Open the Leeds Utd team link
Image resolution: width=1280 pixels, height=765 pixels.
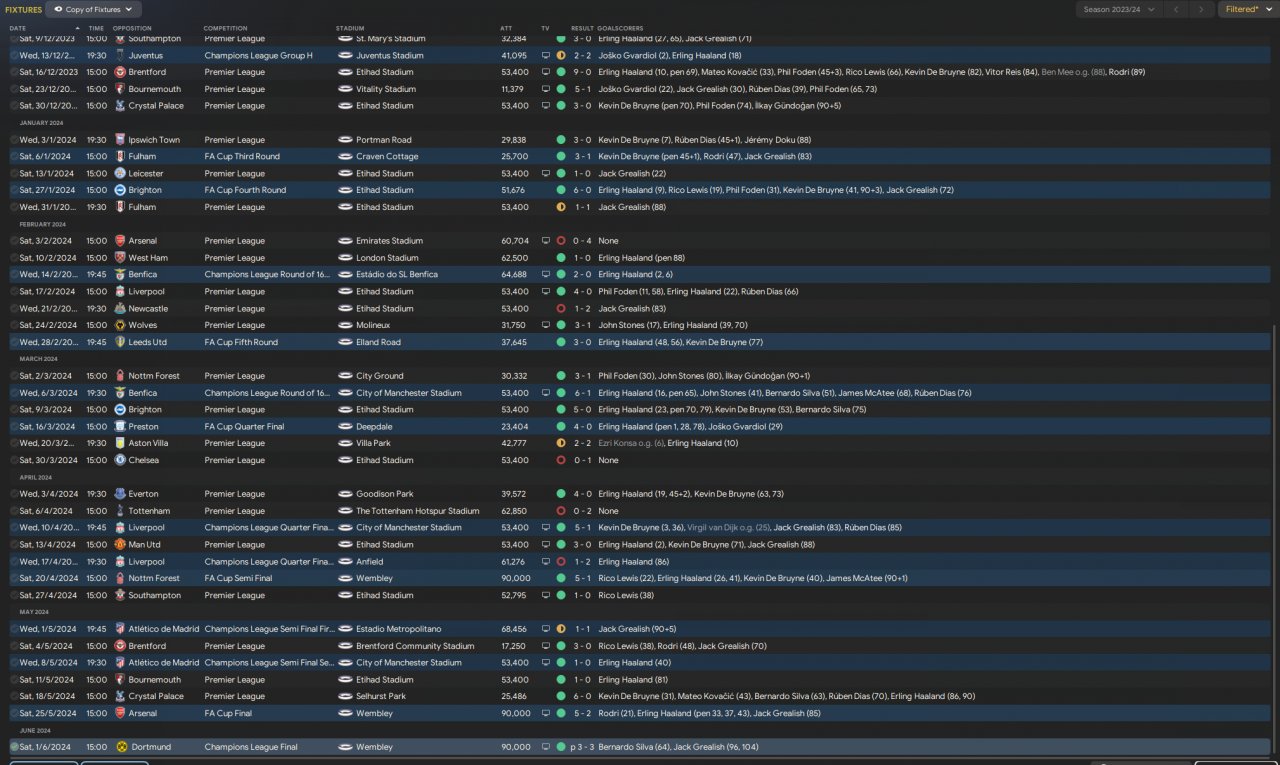click(149, 342)
